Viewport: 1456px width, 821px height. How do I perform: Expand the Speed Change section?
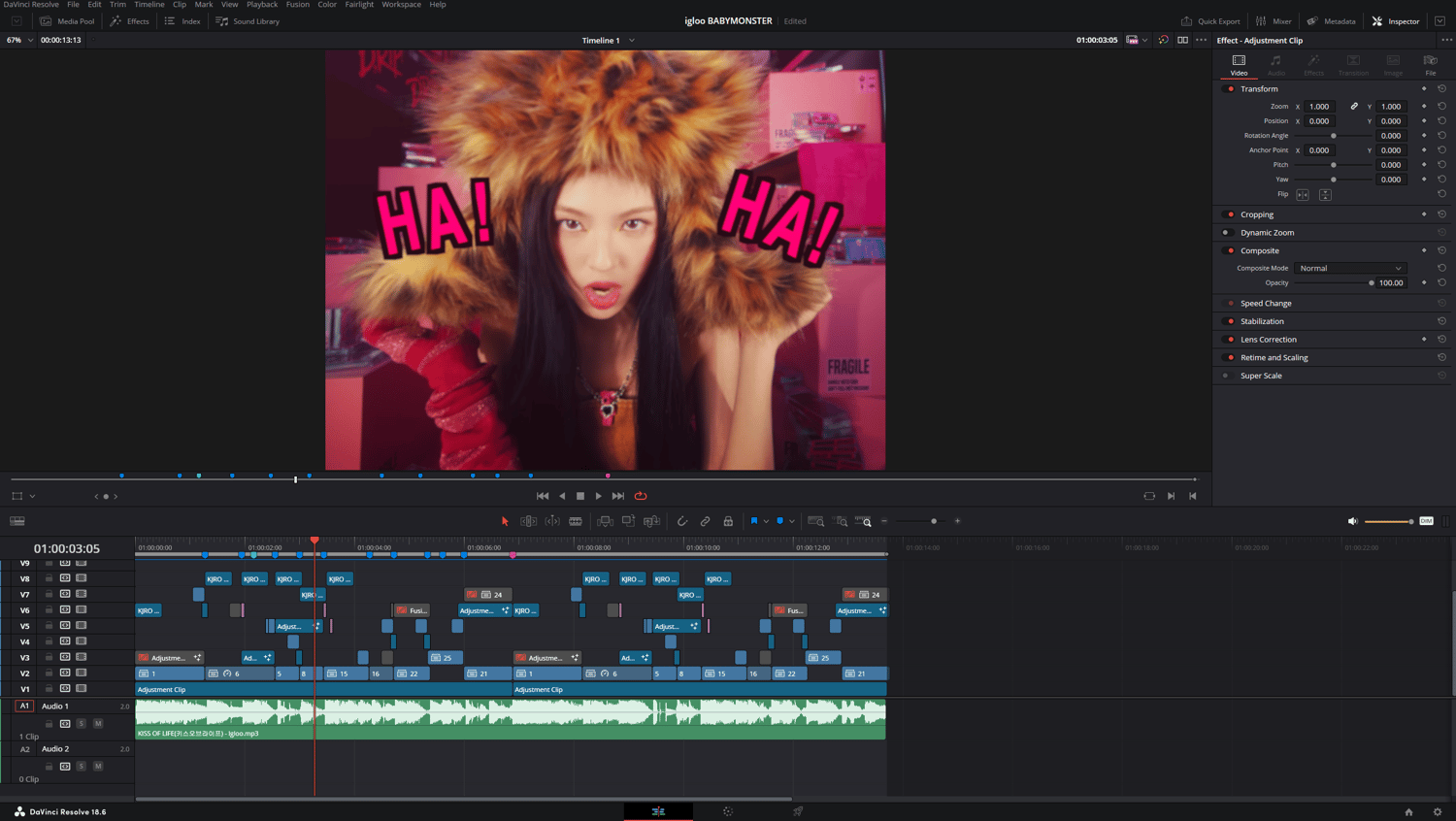[1266, 304]
